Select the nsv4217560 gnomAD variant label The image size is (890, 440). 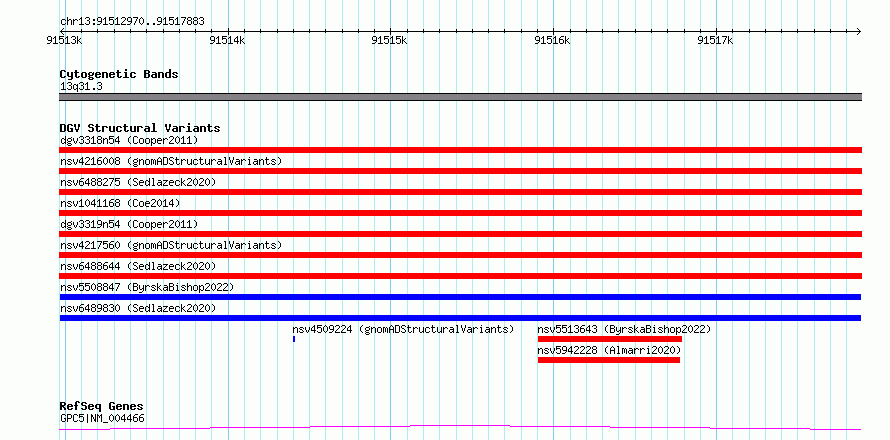[x=171, y=245]
